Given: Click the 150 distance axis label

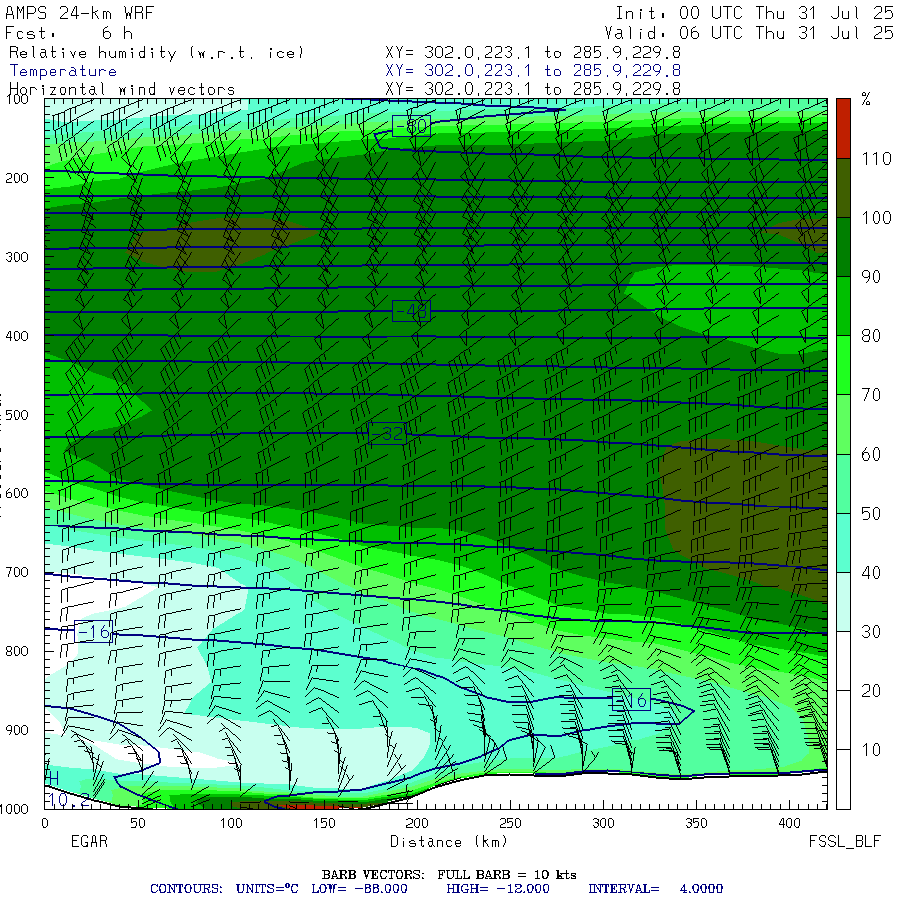Looking at the screenshot, I should coord(324,823).
